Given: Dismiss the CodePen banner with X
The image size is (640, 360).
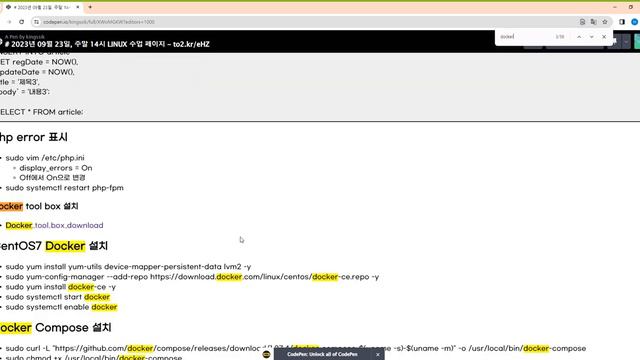Looking at the screenshot, I should point(378,354).
